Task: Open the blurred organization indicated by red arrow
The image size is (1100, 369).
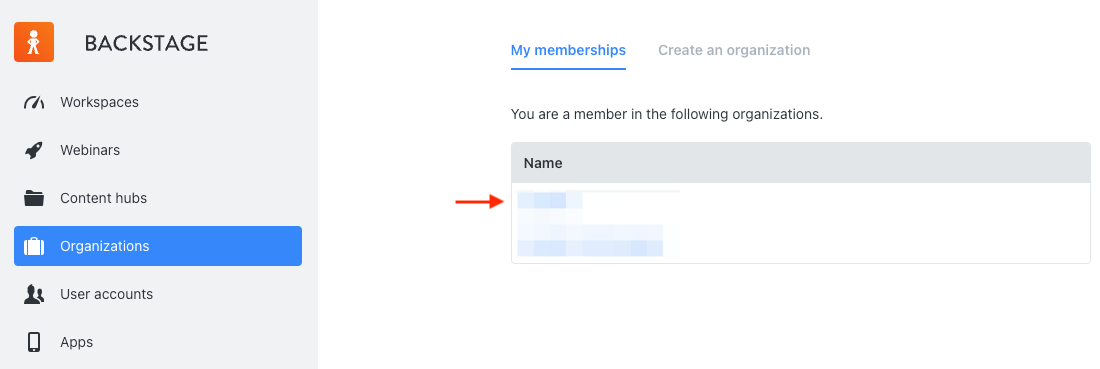Action: [x=550, y=201]
